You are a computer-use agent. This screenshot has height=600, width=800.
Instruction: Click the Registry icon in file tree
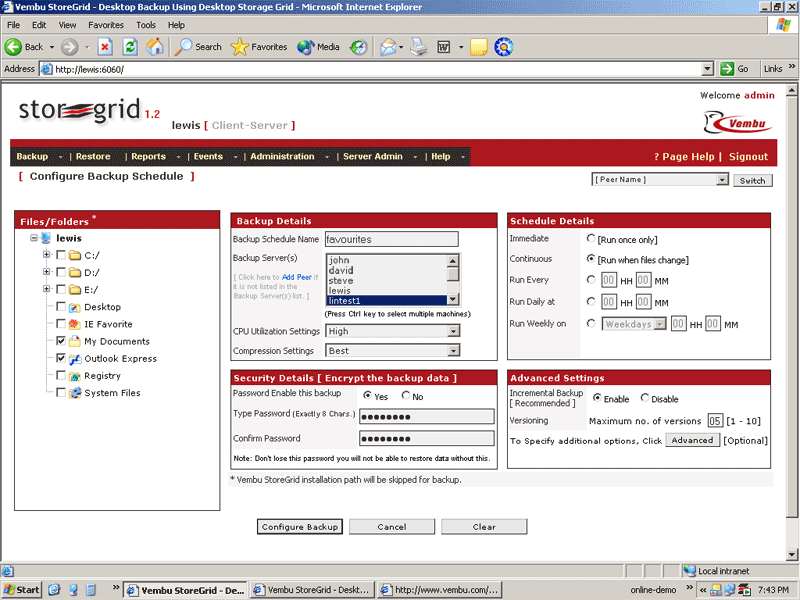tap(74, 376)
